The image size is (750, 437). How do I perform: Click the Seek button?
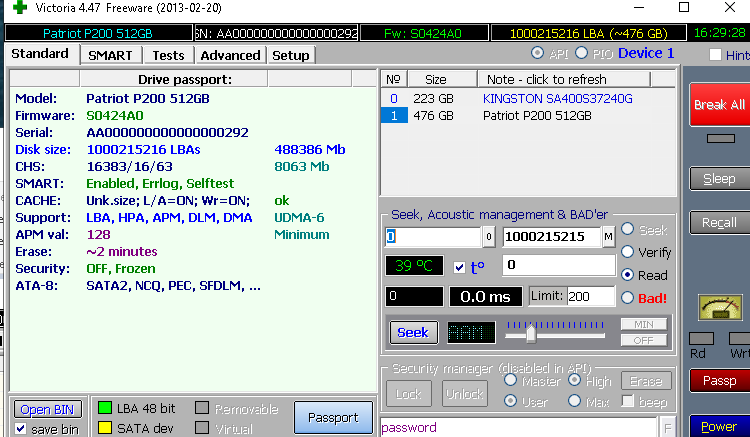[x=413, y=332]
